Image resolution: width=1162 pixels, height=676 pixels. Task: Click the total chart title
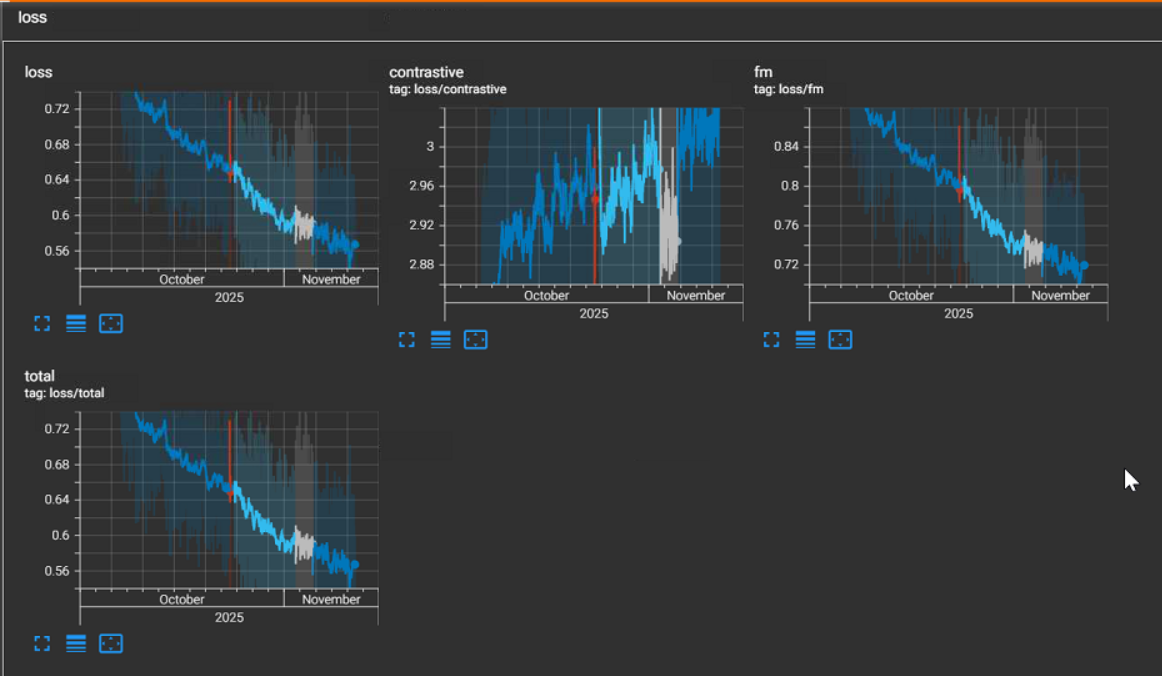[x=39, y=377]
